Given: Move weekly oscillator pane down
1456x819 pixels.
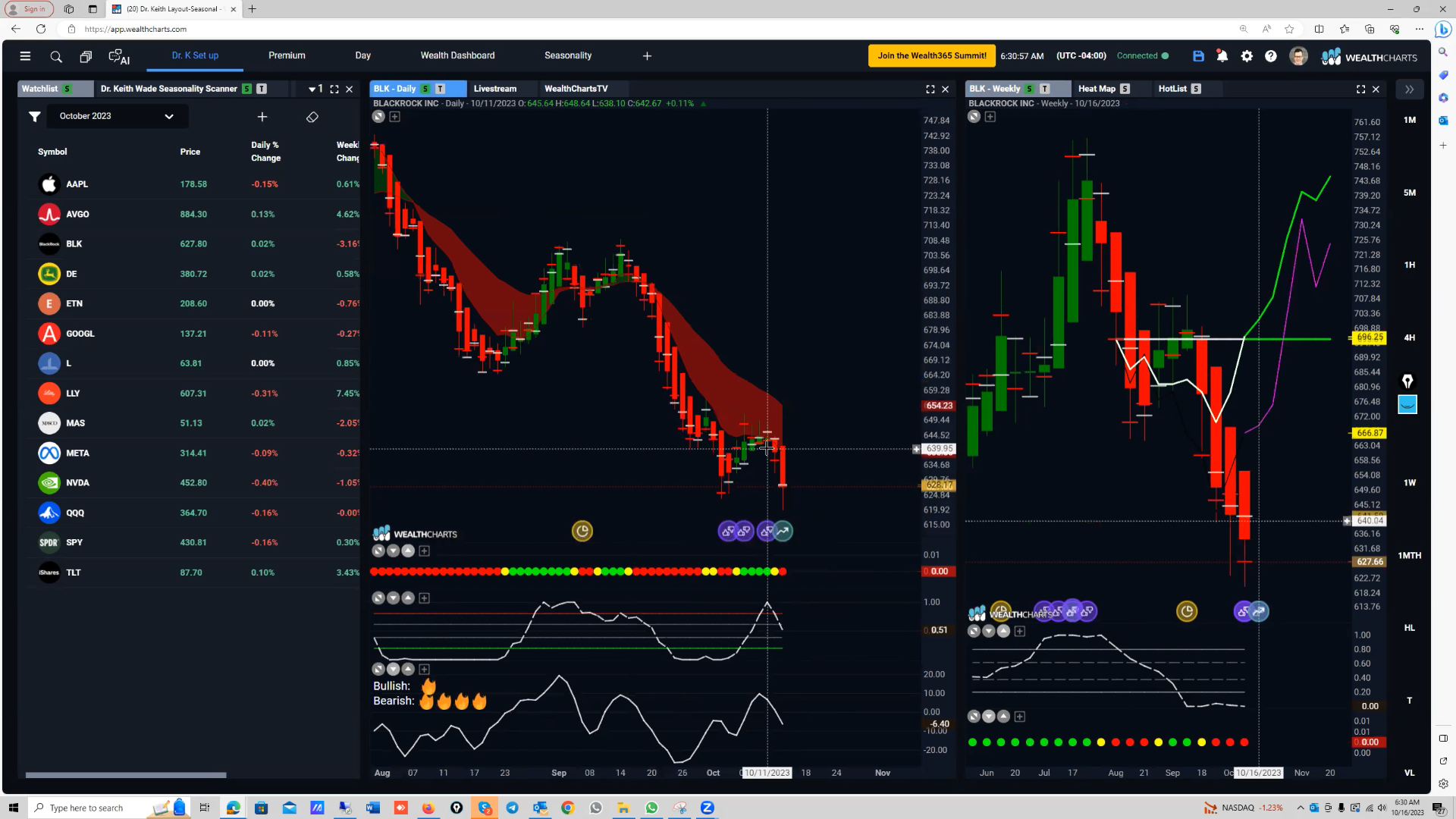Looking at the screenshot, I should click(989, 631).
